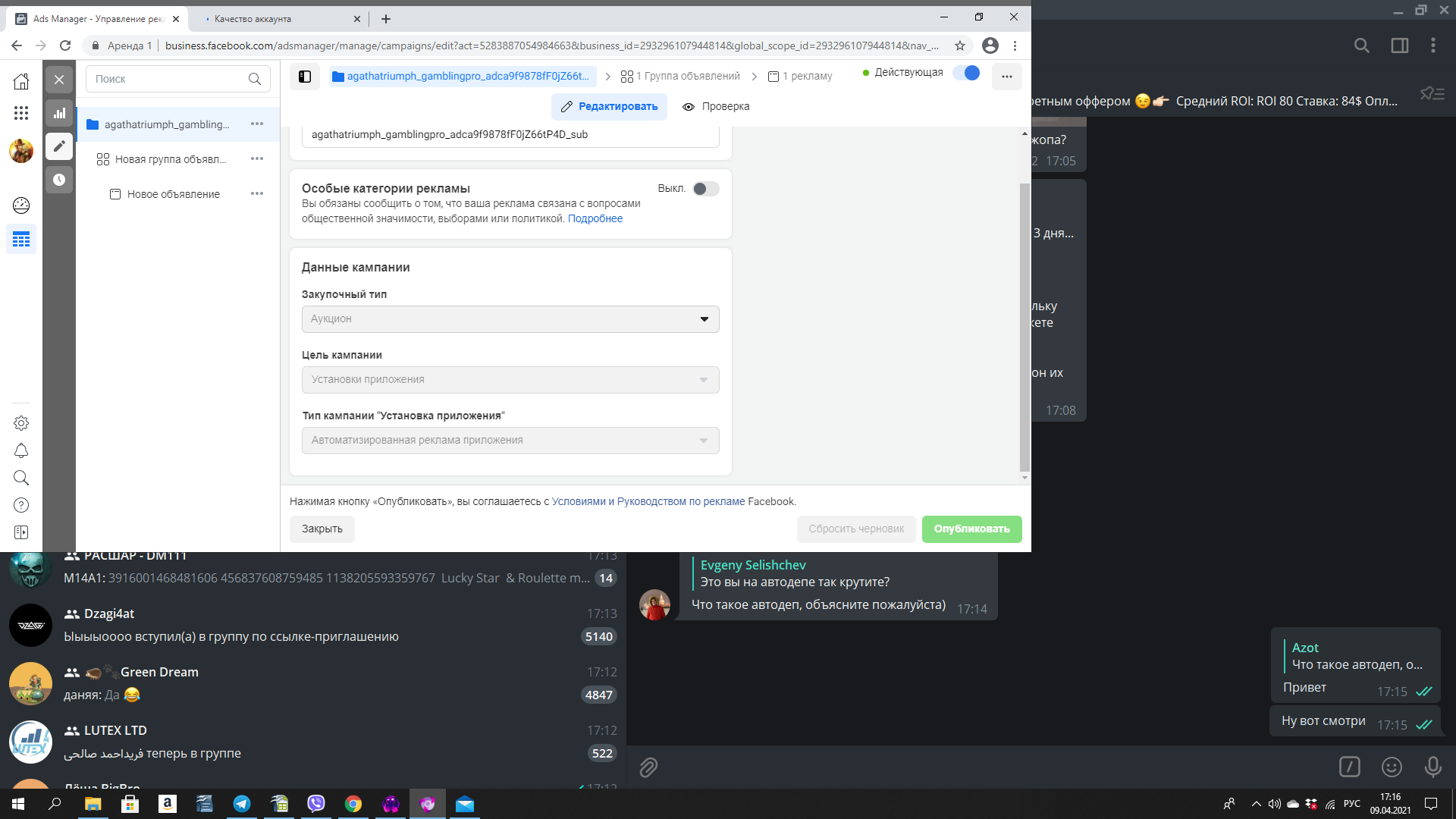Image resolution: width=1456 pixels, height=819 pixels.
Task: Open more options for the campaign header
Action: point(1007,77)
